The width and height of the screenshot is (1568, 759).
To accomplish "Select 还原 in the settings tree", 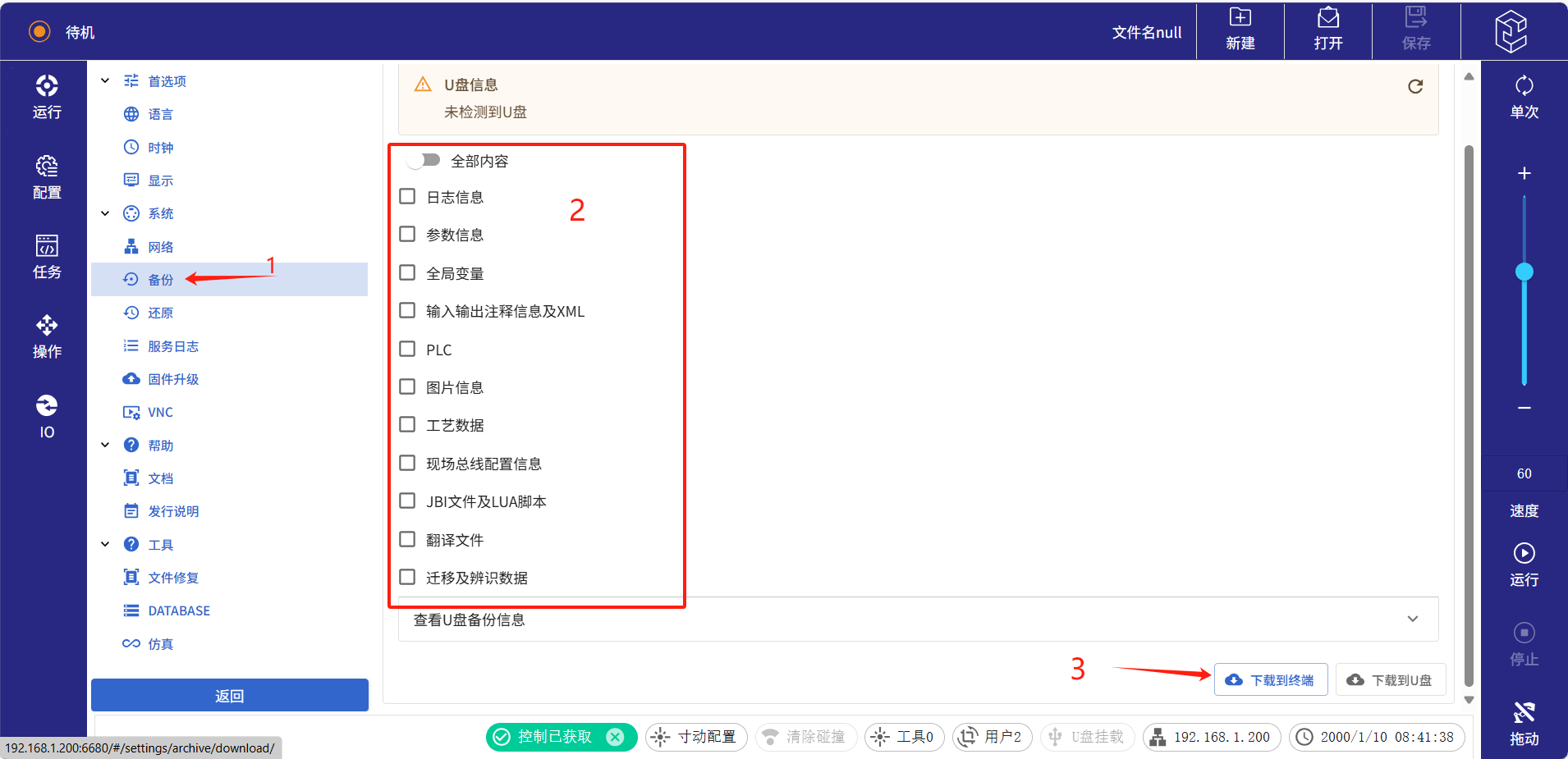I will [160, 313].
